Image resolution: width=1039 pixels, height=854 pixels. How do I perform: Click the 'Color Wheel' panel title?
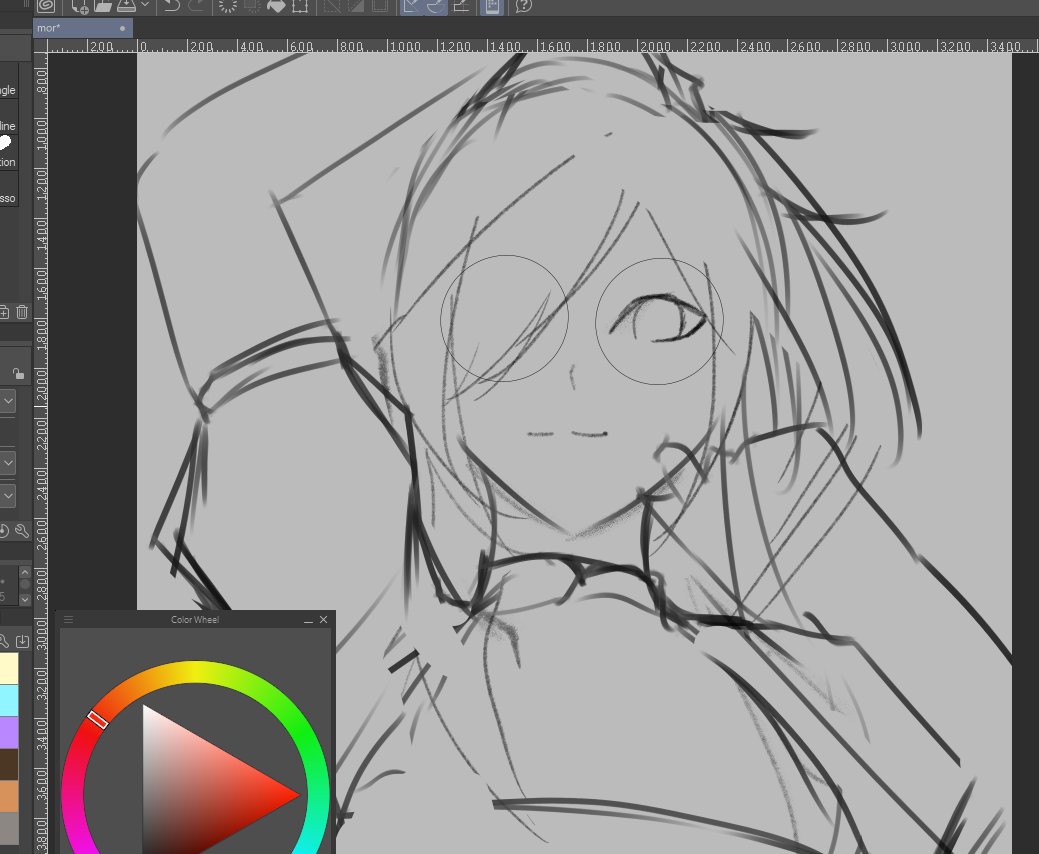(195, 619)
